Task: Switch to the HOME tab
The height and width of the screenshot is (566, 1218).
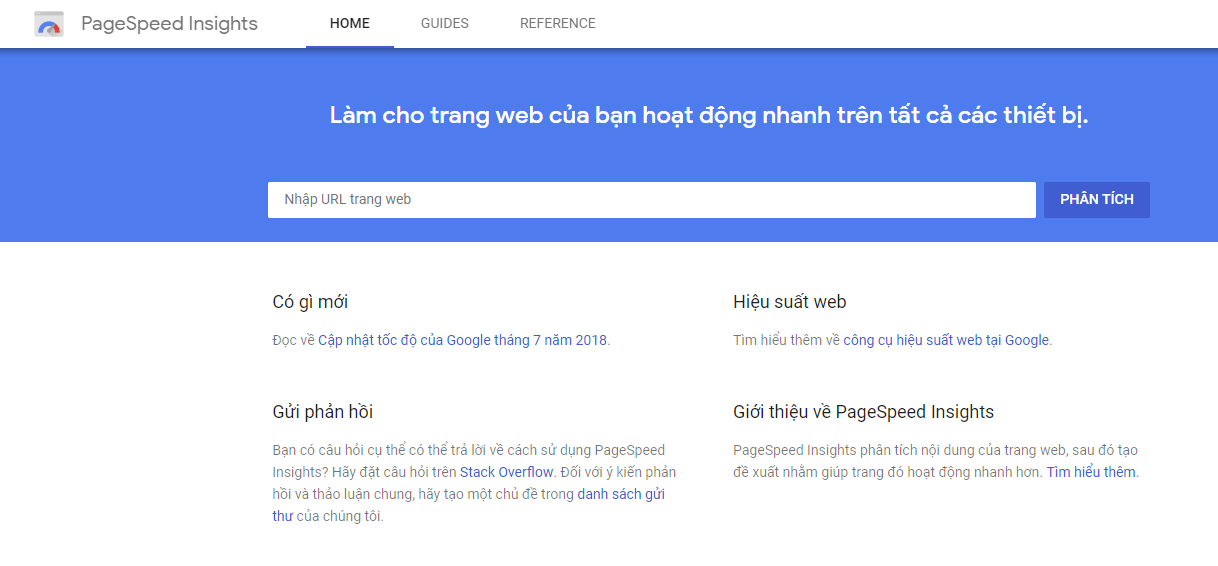Action: tap(350, 24)
